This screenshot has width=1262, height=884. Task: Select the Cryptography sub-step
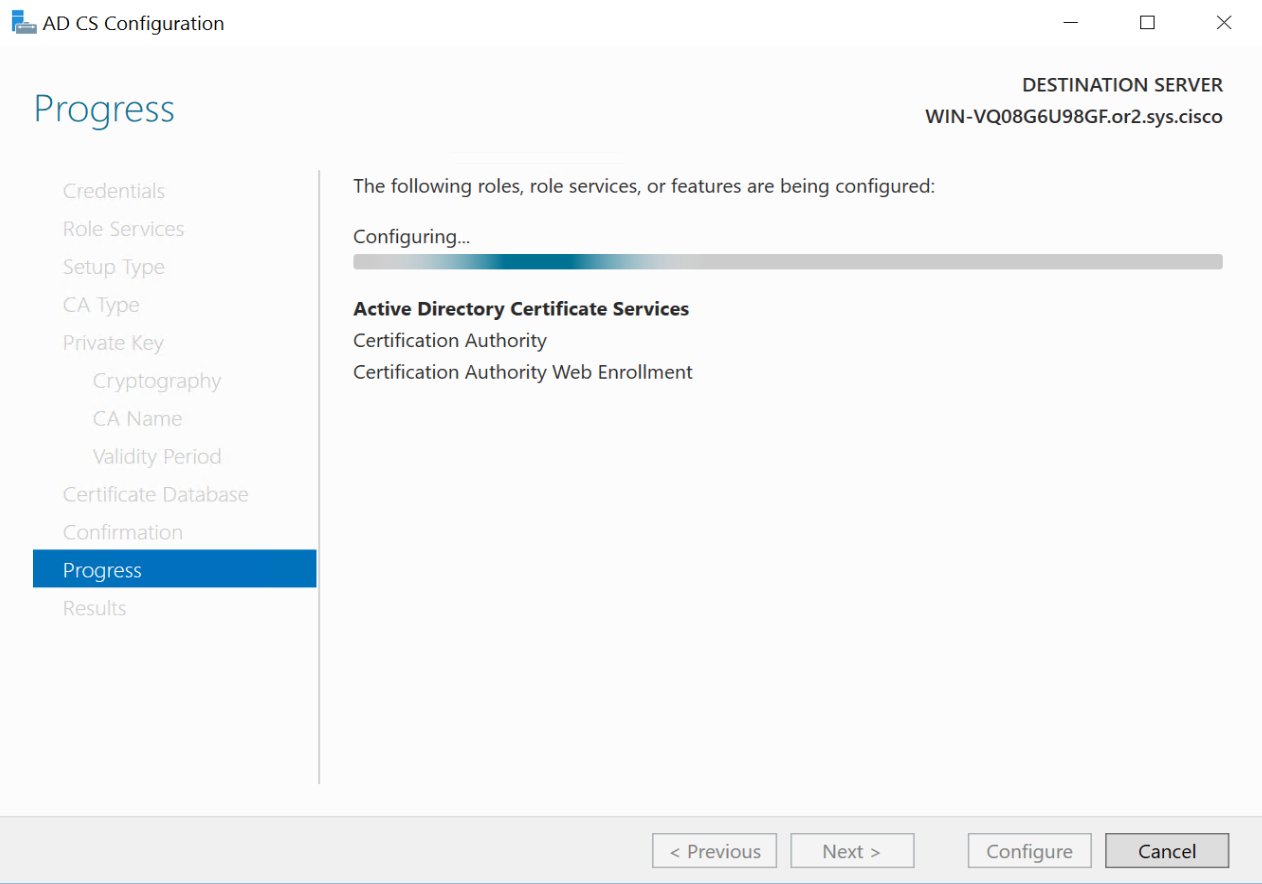157,381
